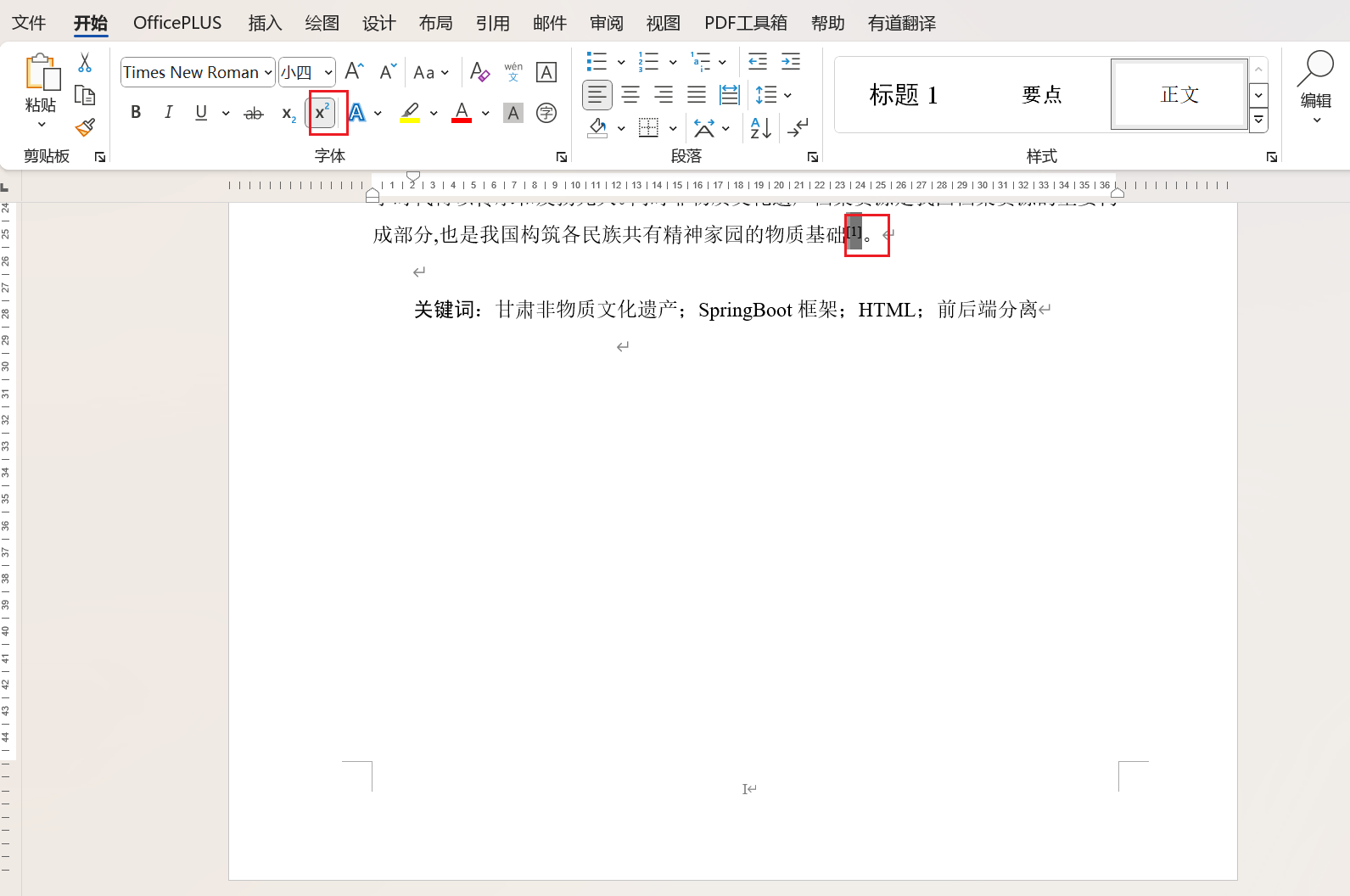Screen dimensions: 1350x896
Task: Click the distributed alignment icon
Action: click(729, 94)
